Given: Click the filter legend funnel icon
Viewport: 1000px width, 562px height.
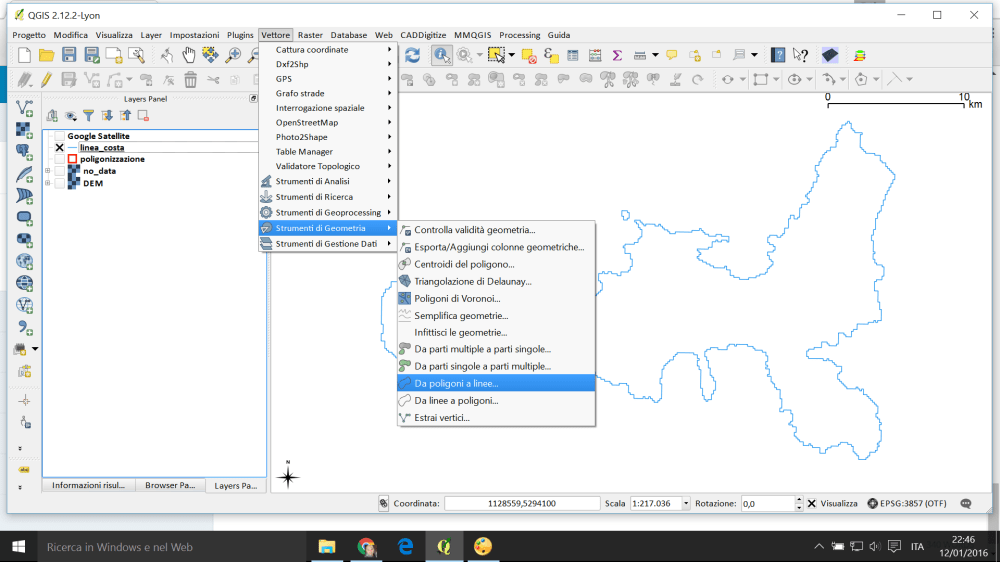Looking at the screenshot, I should (88, 116).
